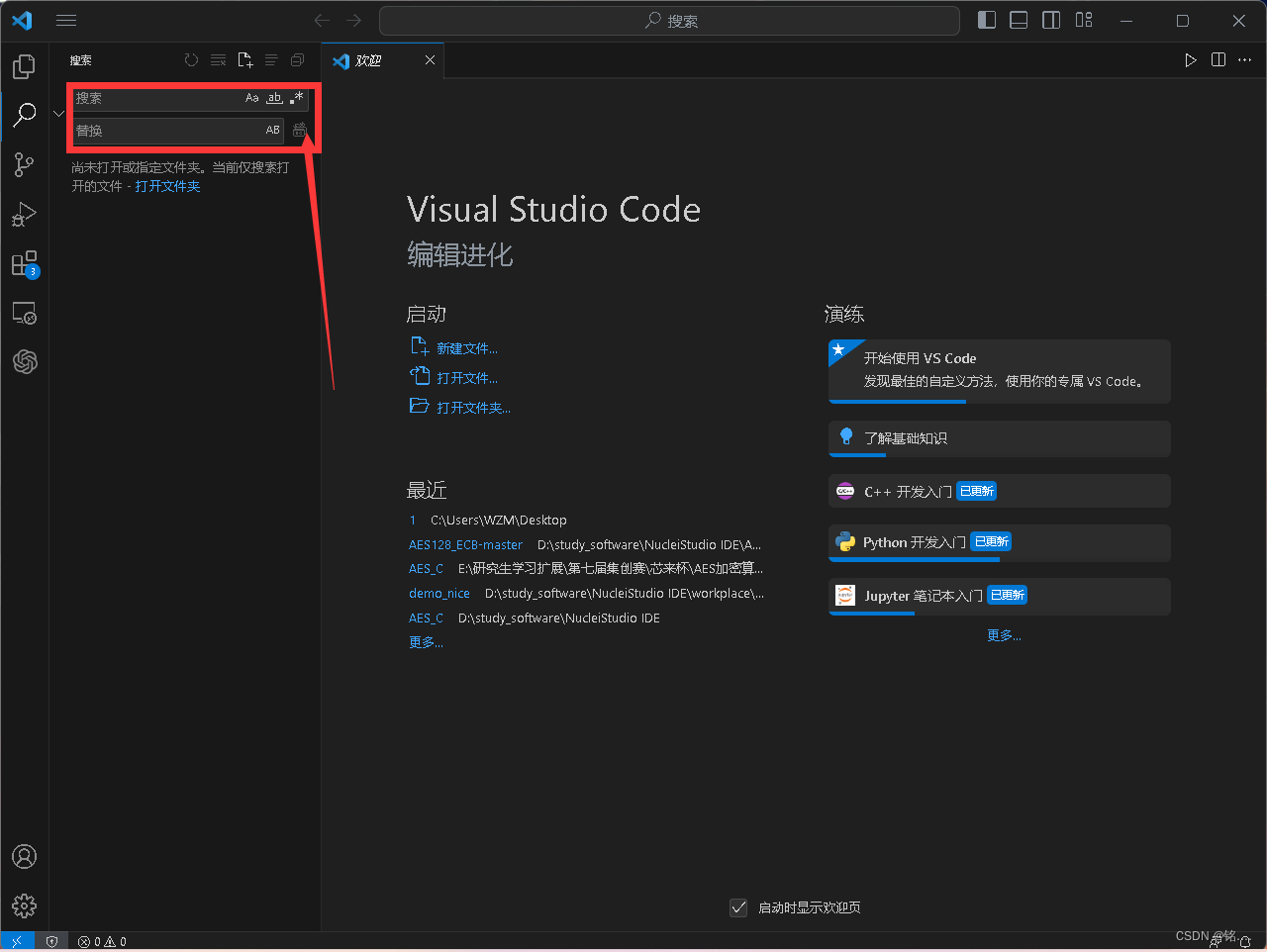Toggle regular expression search
Screen dimensions: 1267x952
[x=296, y=98]
